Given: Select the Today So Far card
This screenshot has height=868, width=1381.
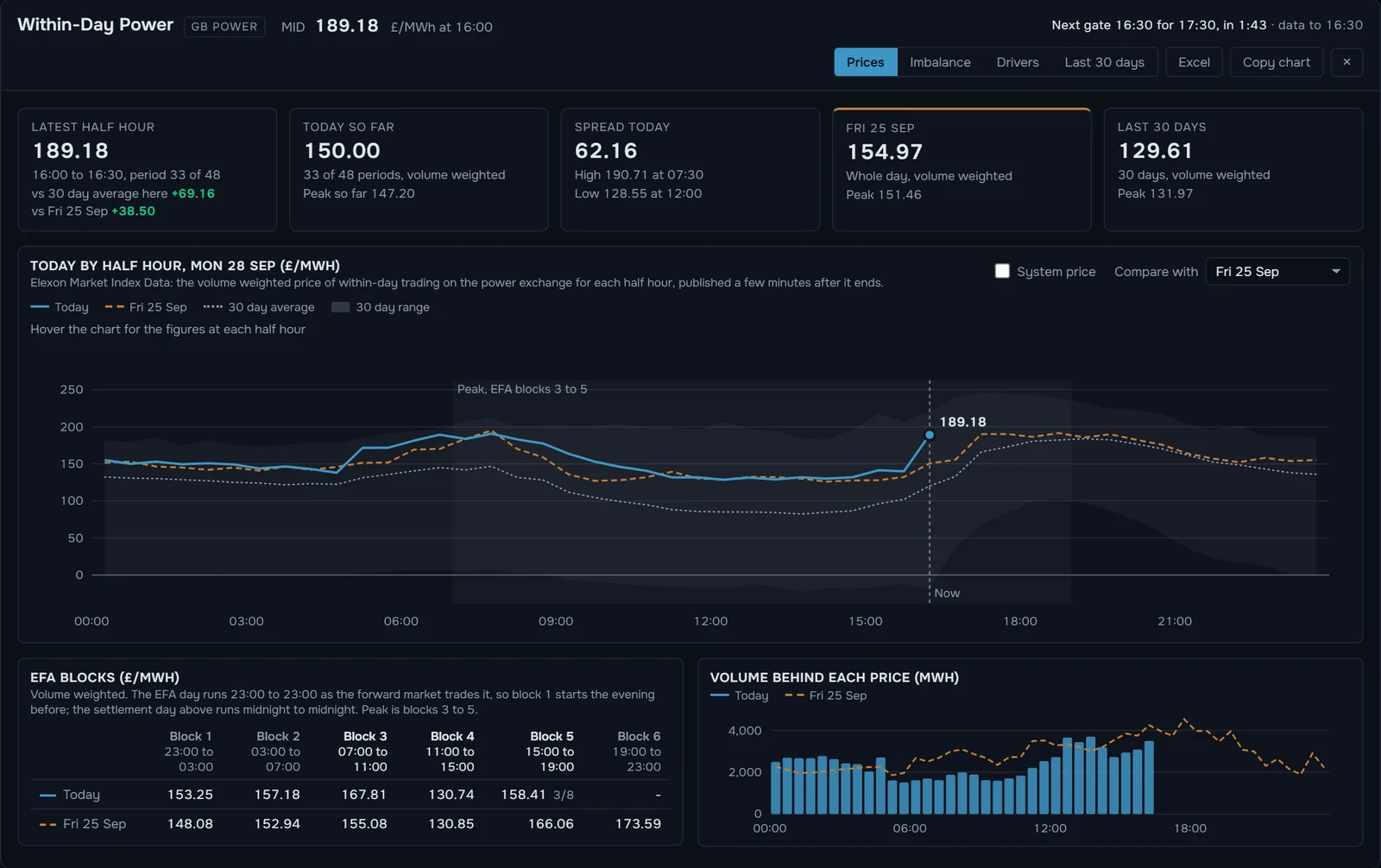Looking at the screenshot, I should click(x=419, y=169).
